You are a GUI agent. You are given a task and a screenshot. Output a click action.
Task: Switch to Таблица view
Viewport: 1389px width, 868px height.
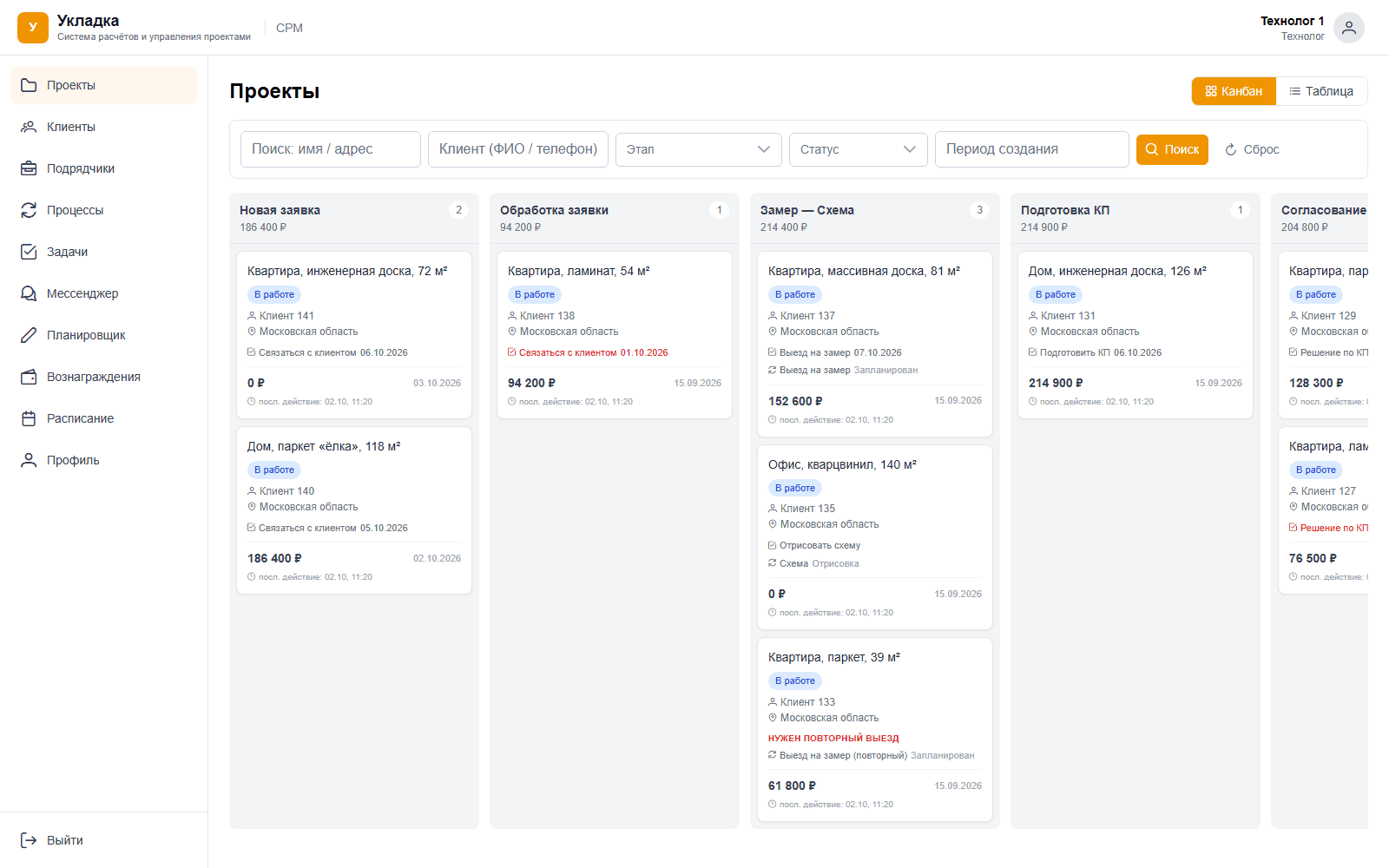[1321, 91]
